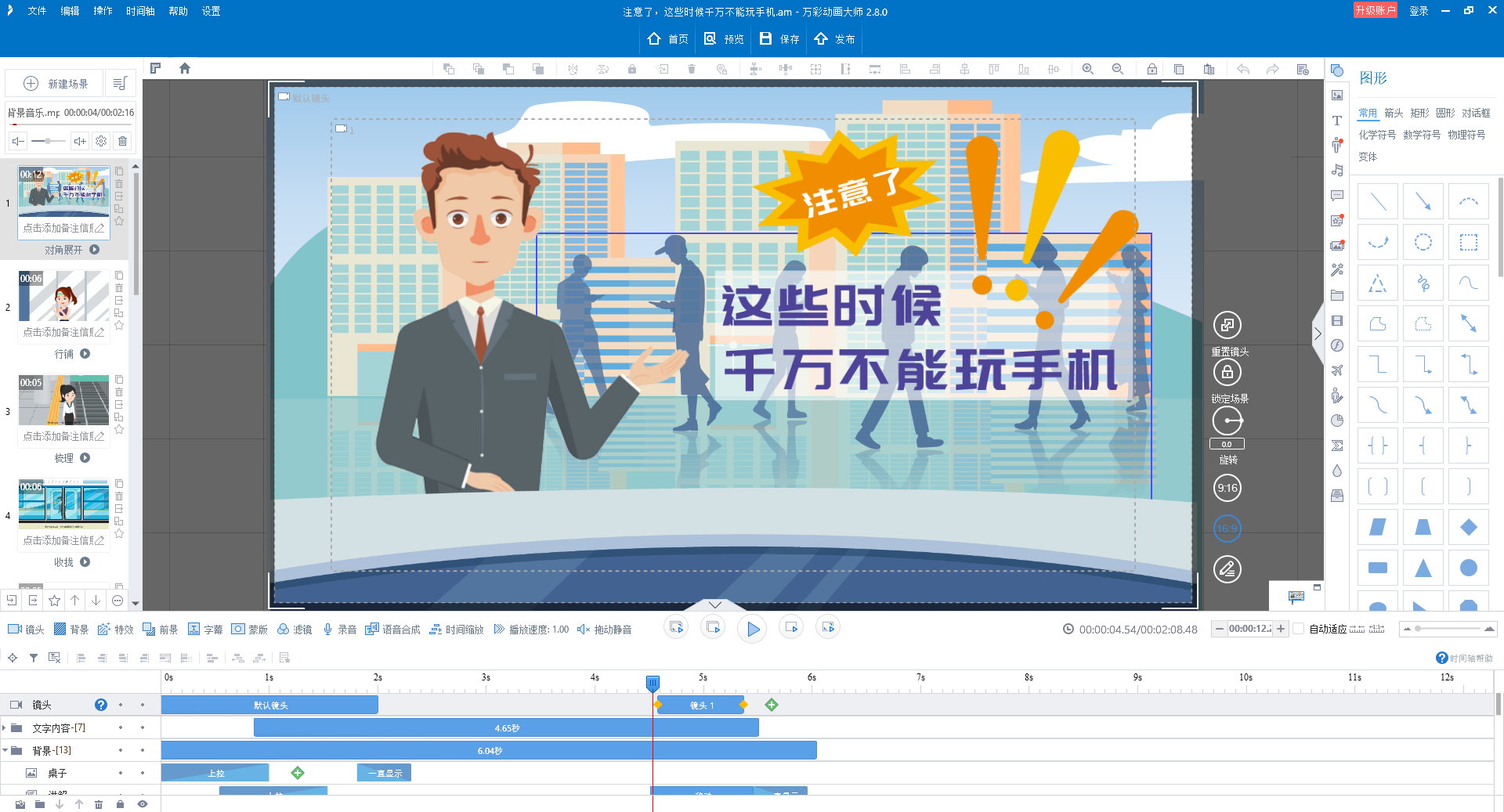This screenshot has height=812, width=1504.
Task: Switch to the 数学符号 shapes tab
Action: [1422, 135]
